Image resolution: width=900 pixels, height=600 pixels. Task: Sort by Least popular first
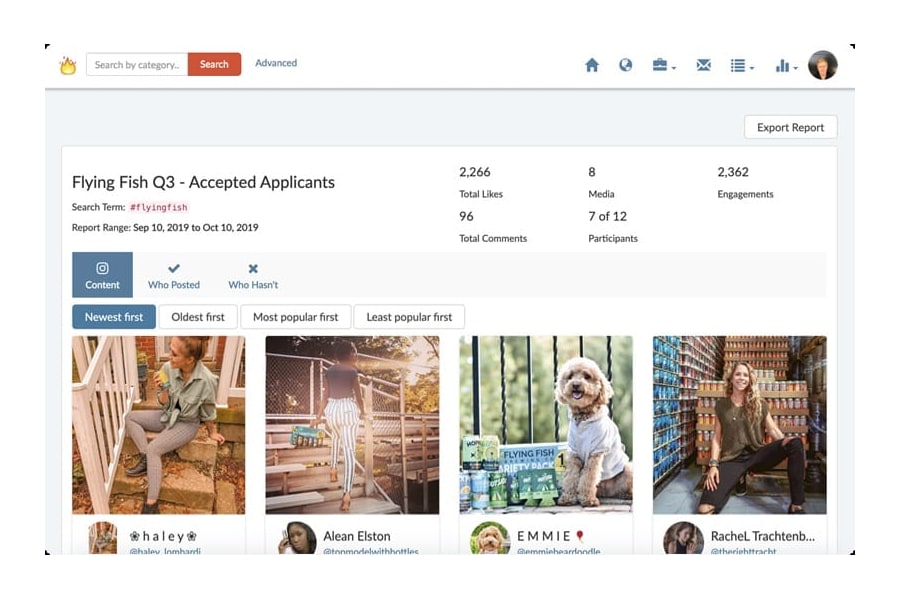[x=409, y=317]
